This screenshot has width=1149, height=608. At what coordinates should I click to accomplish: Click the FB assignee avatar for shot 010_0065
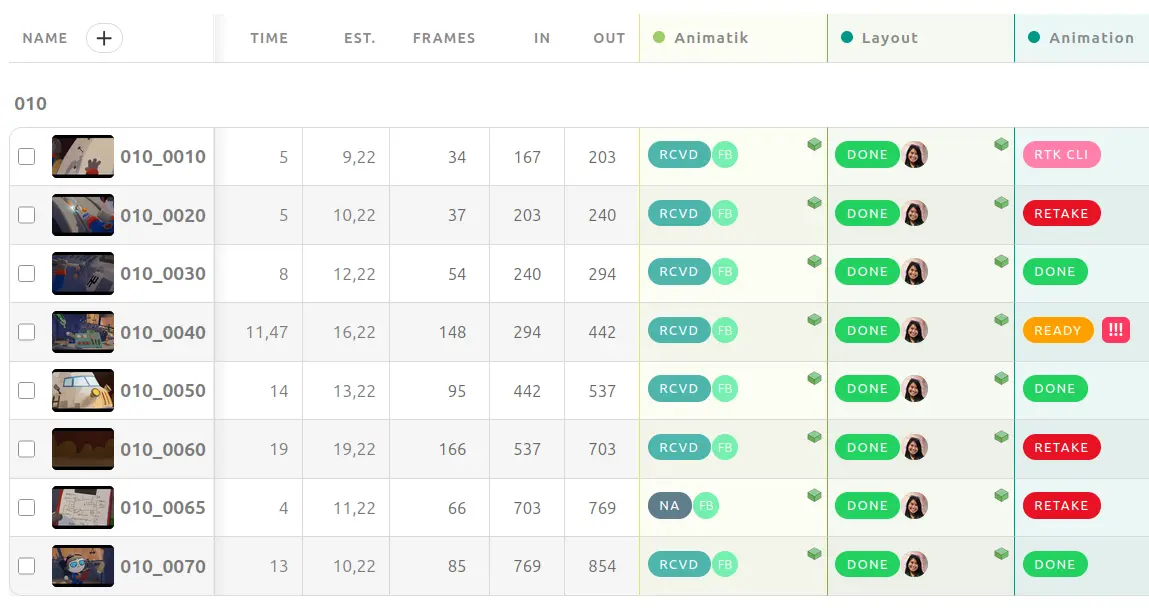pos(706,506)
